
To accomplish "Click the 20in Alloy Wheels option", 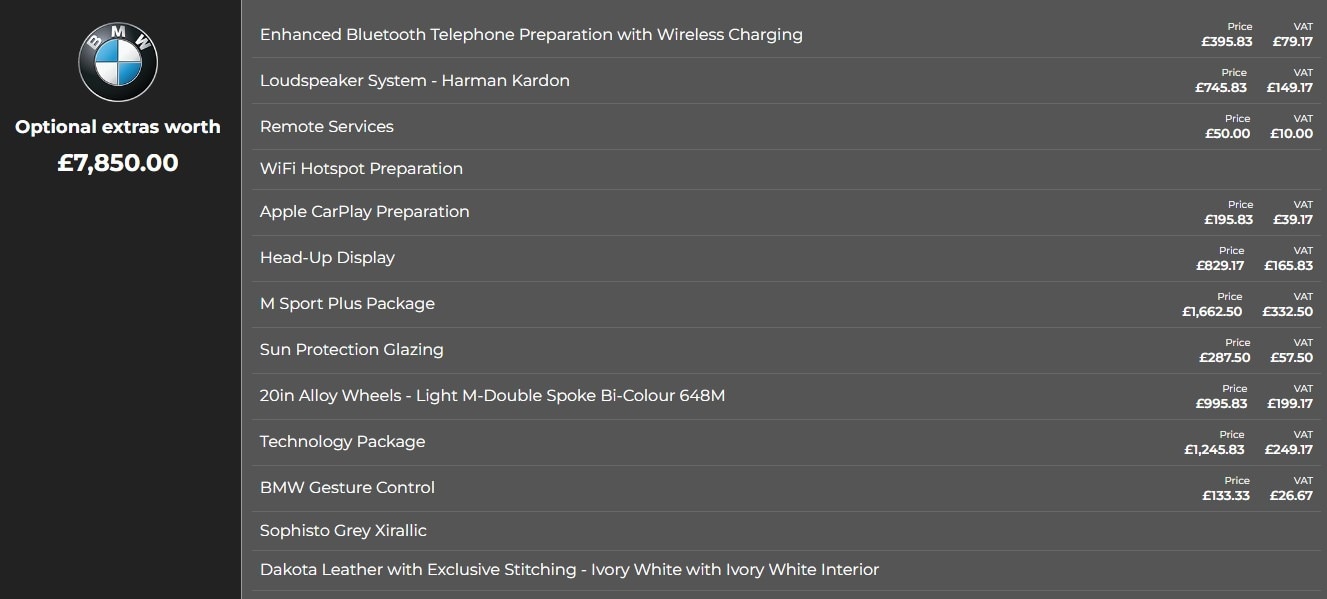I will coord(492,396).
